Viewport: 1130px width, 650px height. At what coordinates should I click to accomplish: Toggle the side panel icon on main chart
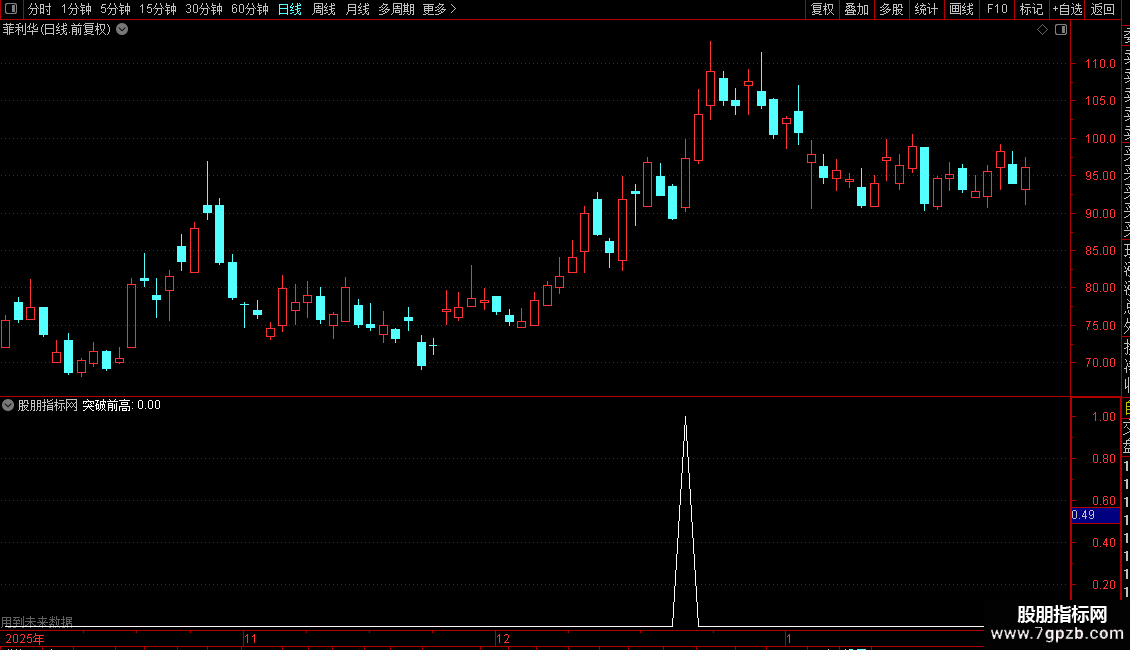point(1061,29)
